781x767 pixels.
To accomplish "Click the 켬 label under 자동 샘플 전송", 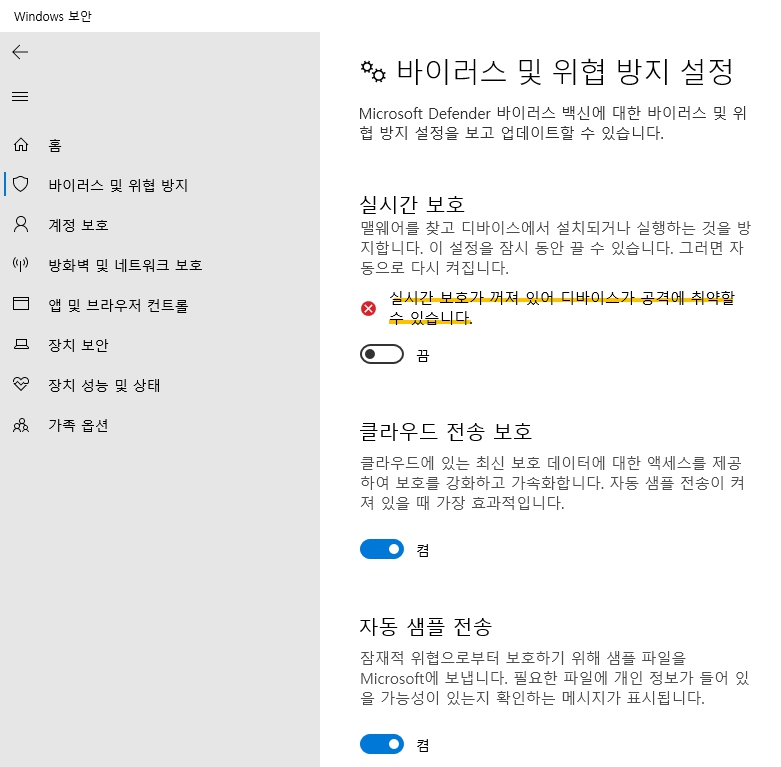I will tap(423, 746).
